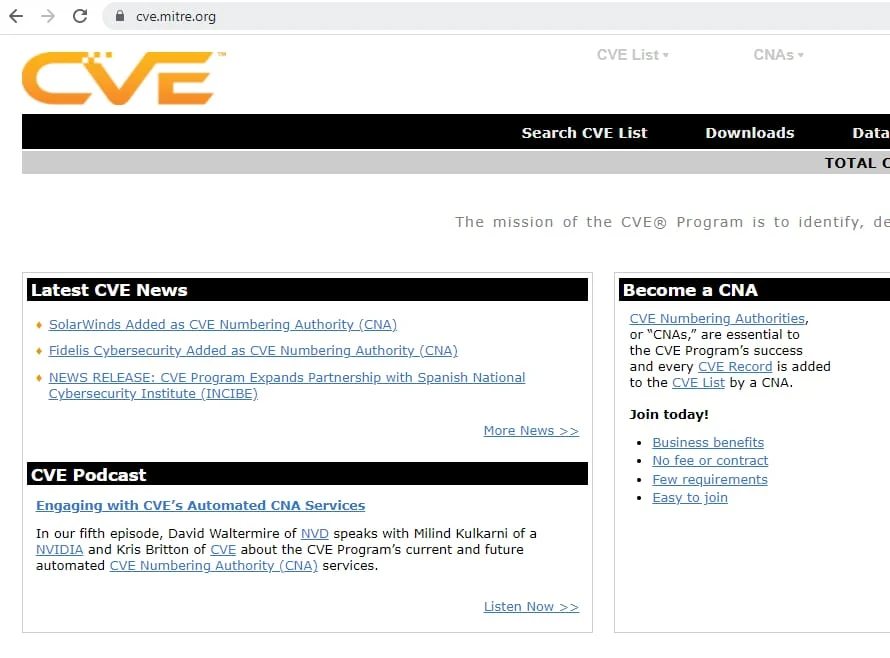Click the More News >> link
Screen dimensions: 890x658
tap(531, 430)
